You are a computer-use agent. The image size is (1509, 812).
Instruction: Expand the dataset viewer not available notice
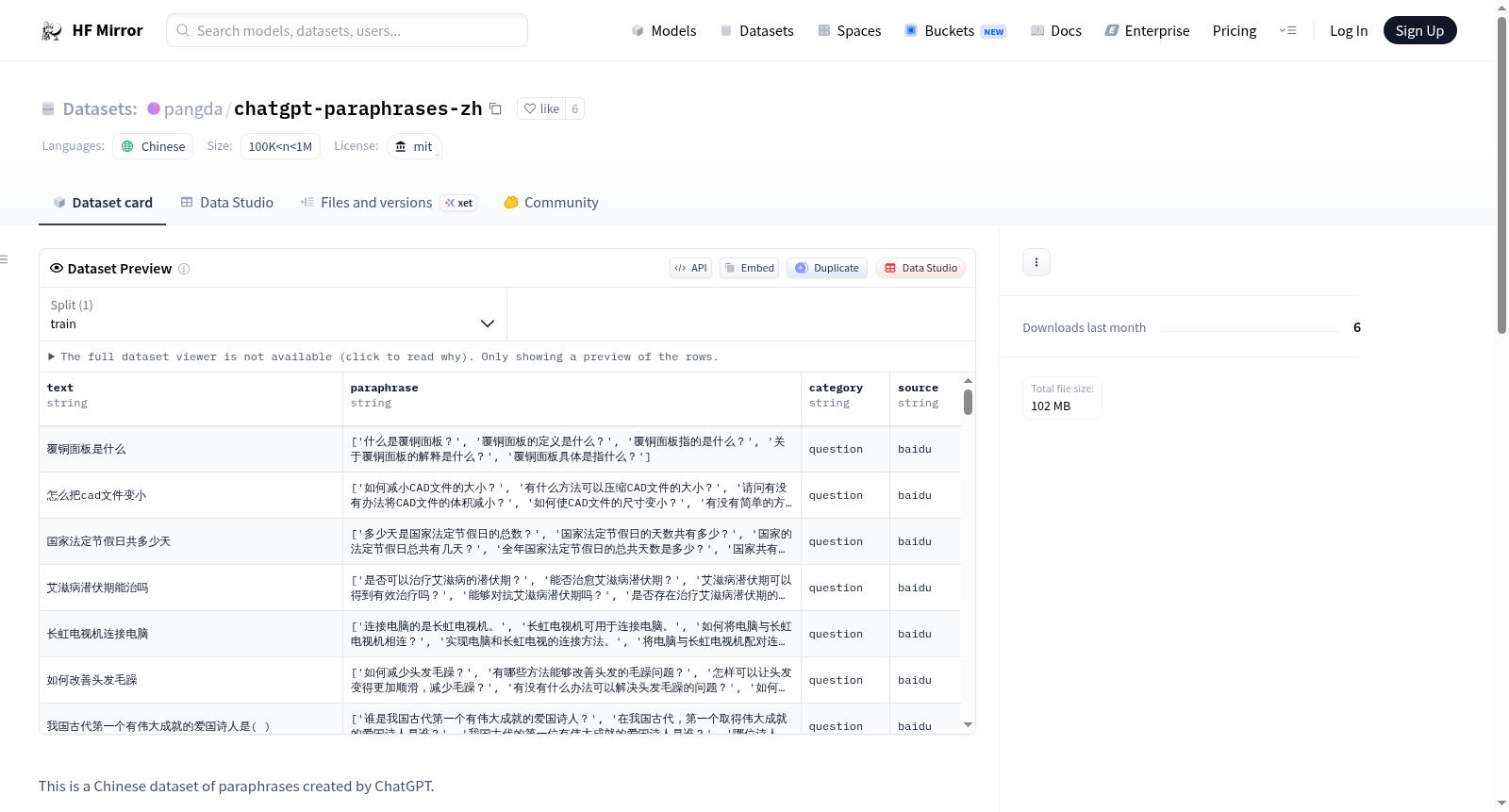384,356
